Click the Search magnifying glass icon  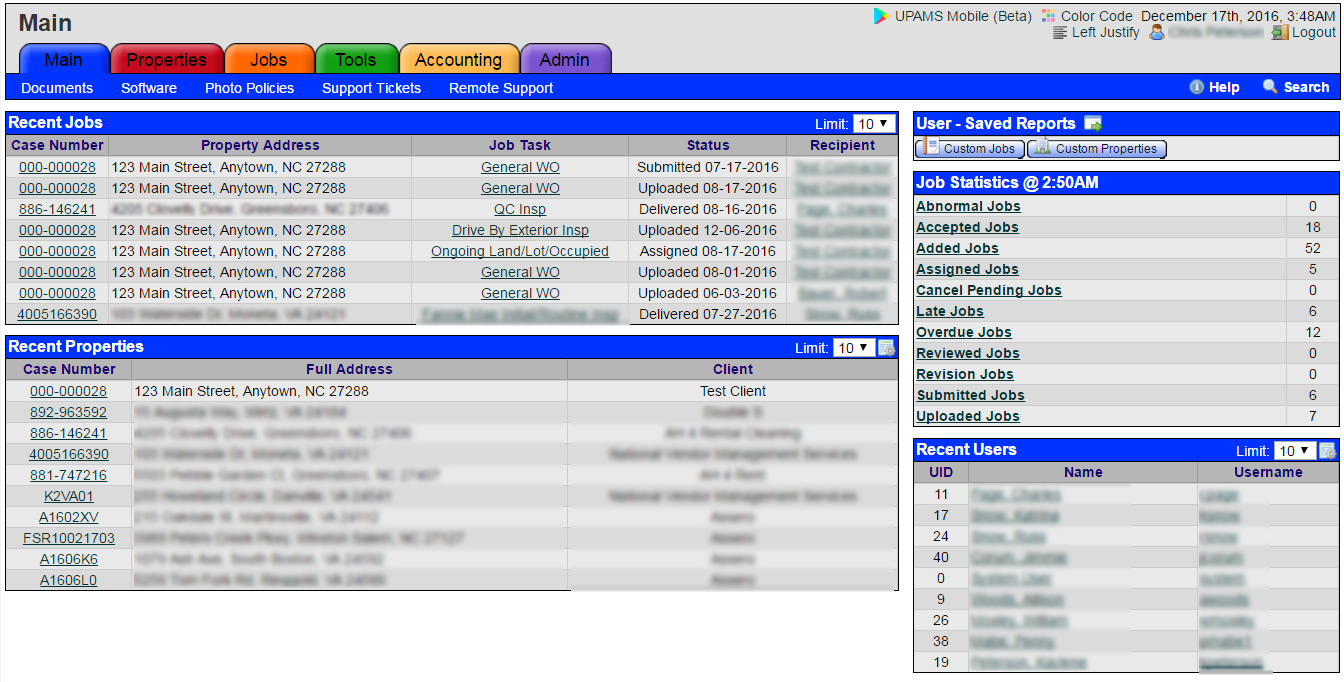click(x=1270, y=87)
